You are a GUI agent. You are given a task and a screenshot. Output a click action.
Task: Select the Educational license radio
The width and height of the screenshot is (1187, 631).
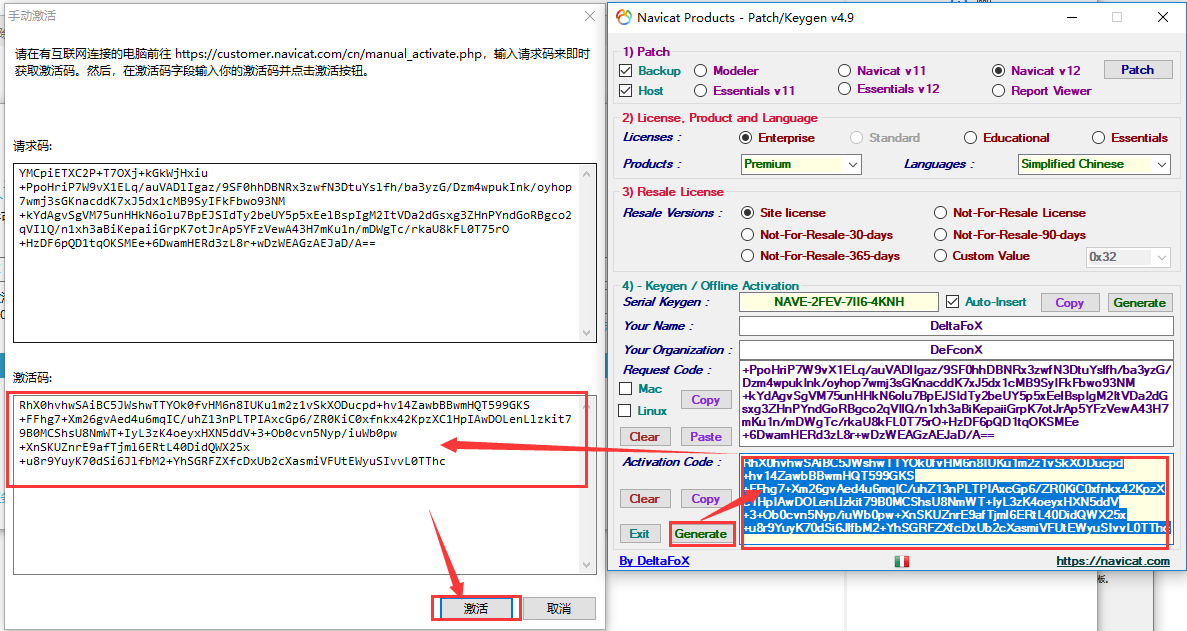[x=970, y=138]
